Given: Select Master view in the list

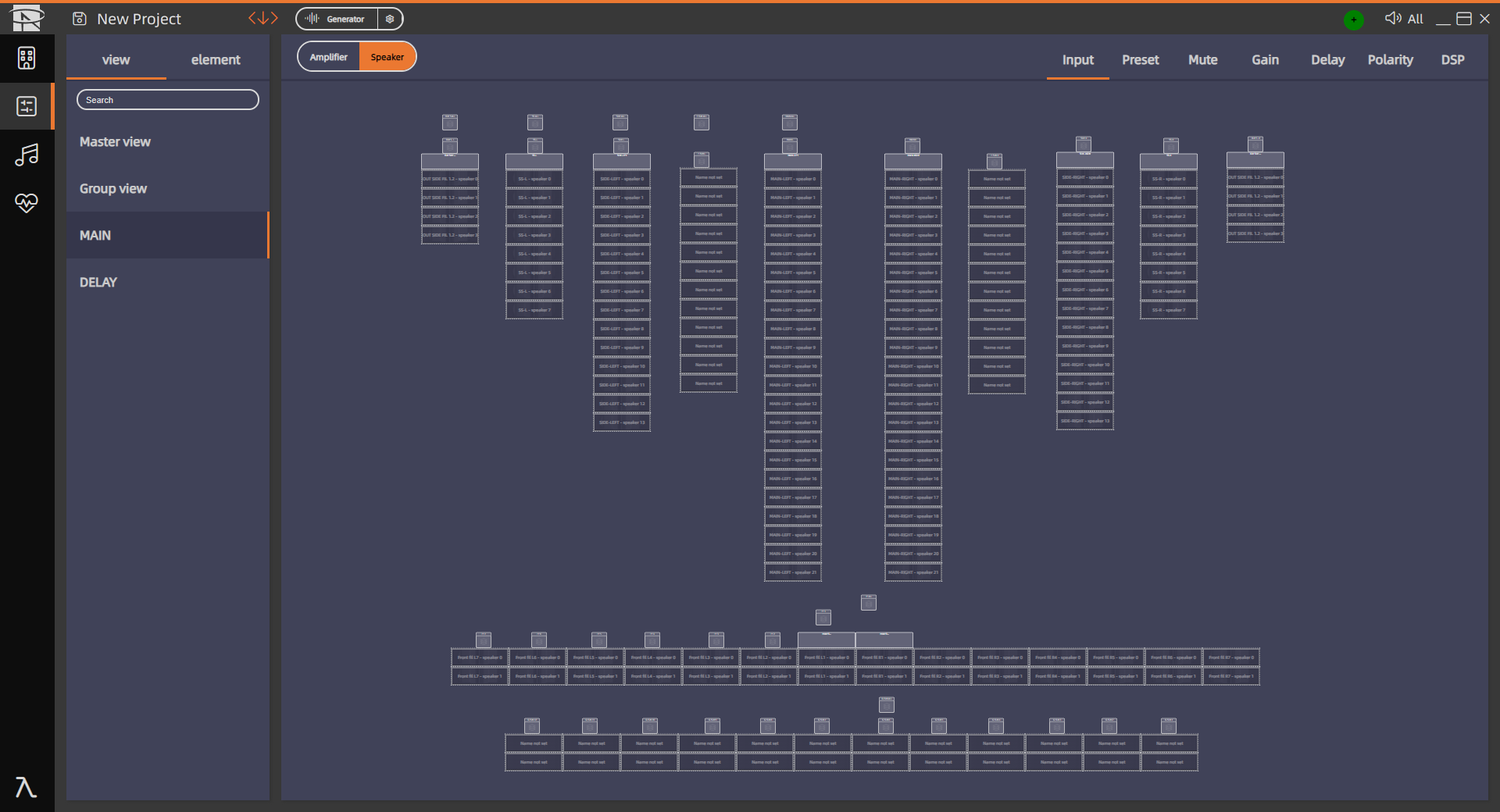Looking at the screenshot, I should point(115,142).
